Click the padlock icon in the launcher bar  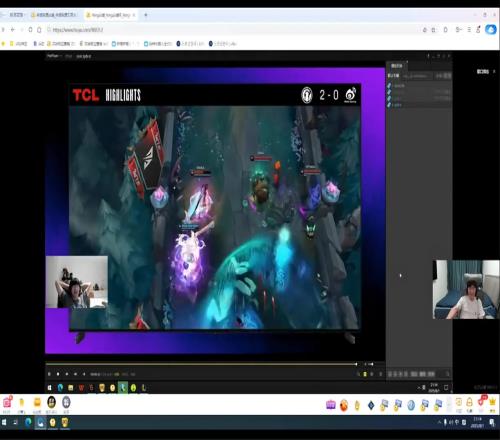click(x=469, y=402)
